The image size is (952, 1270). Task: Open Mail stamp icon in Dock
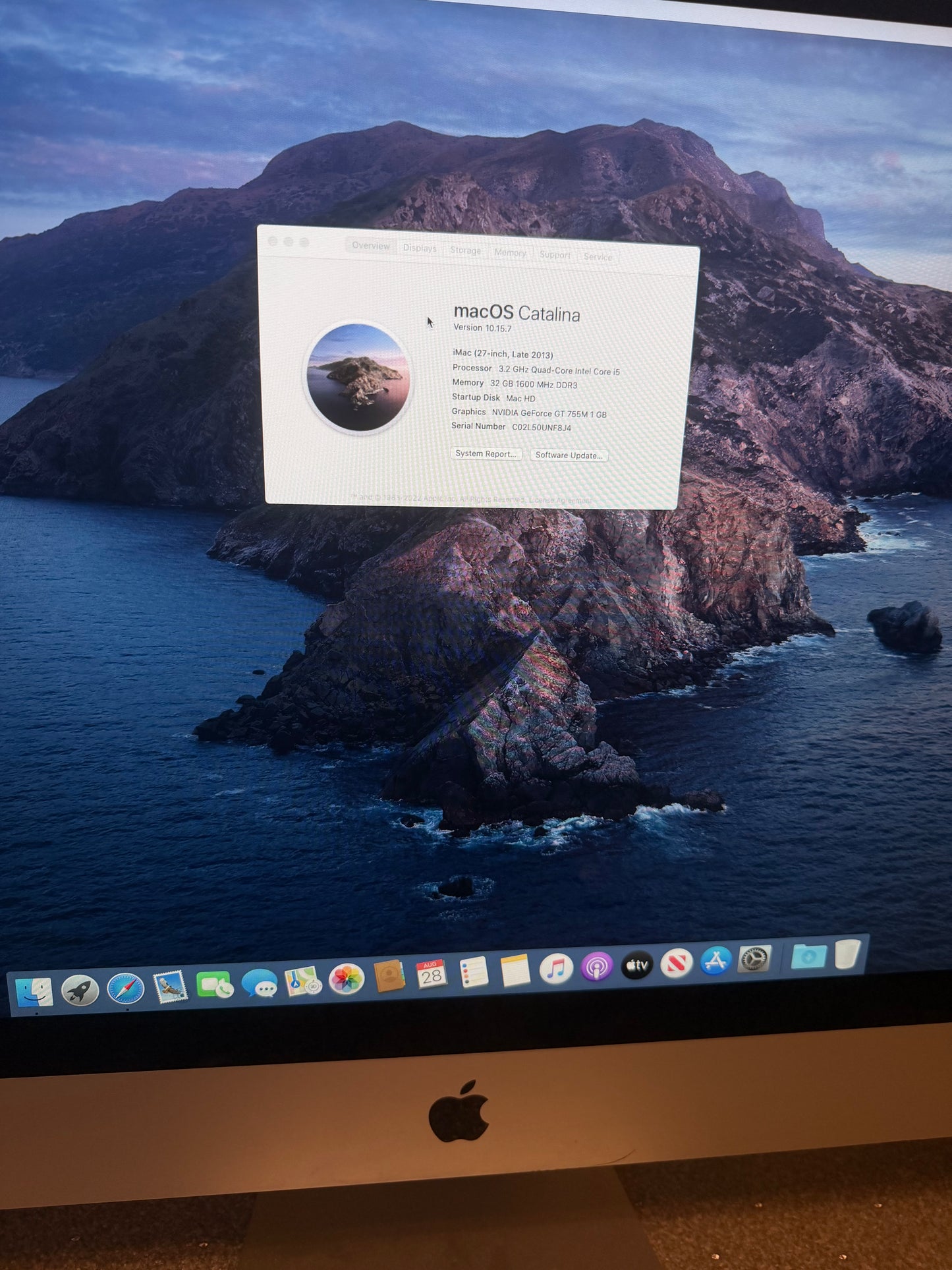click(170, 987)
